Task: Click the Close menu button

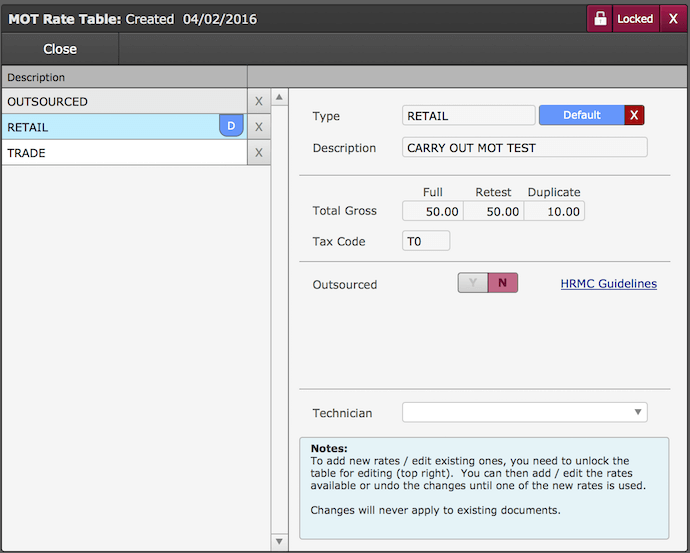Action: [x=60, y=49]
